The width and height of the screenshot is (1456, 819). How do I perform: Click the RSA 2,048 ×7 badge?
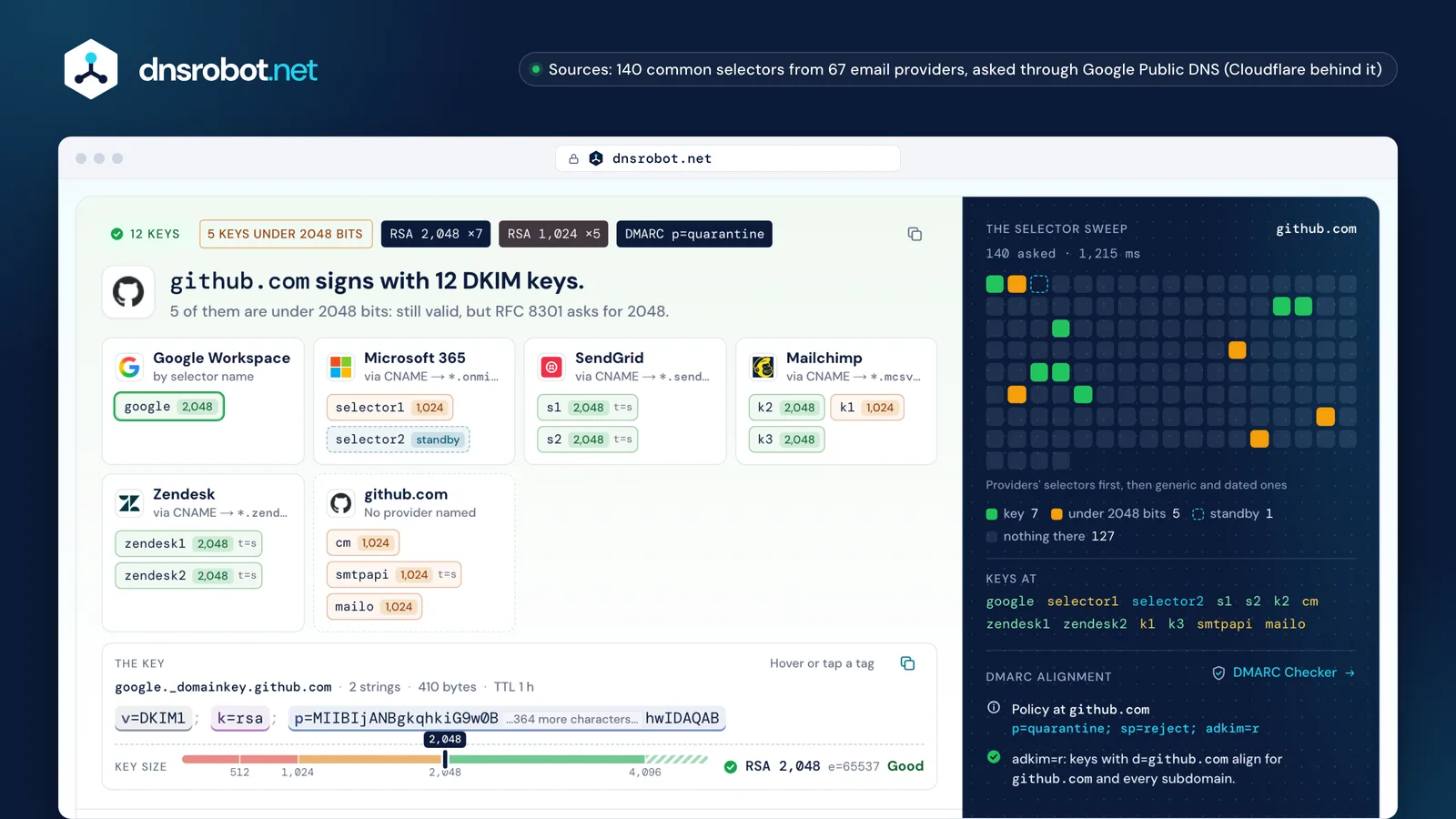[436, 234]
